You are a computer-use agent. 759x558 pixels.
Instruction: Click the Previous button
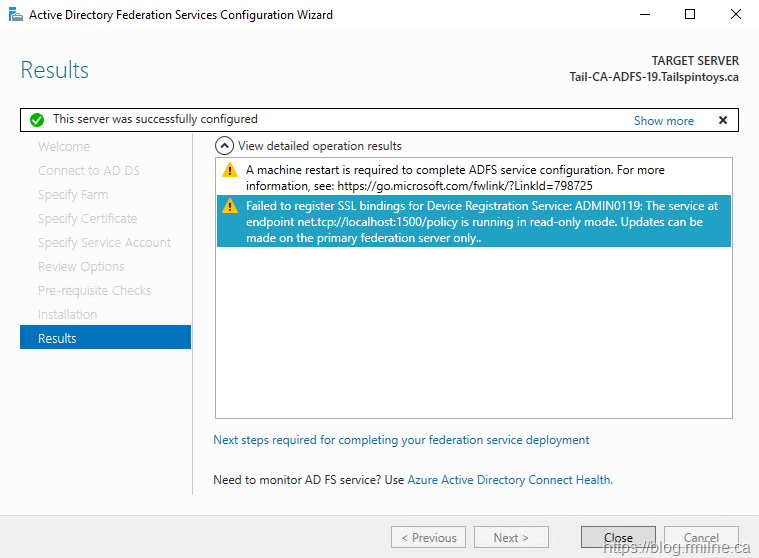point(428,537)
